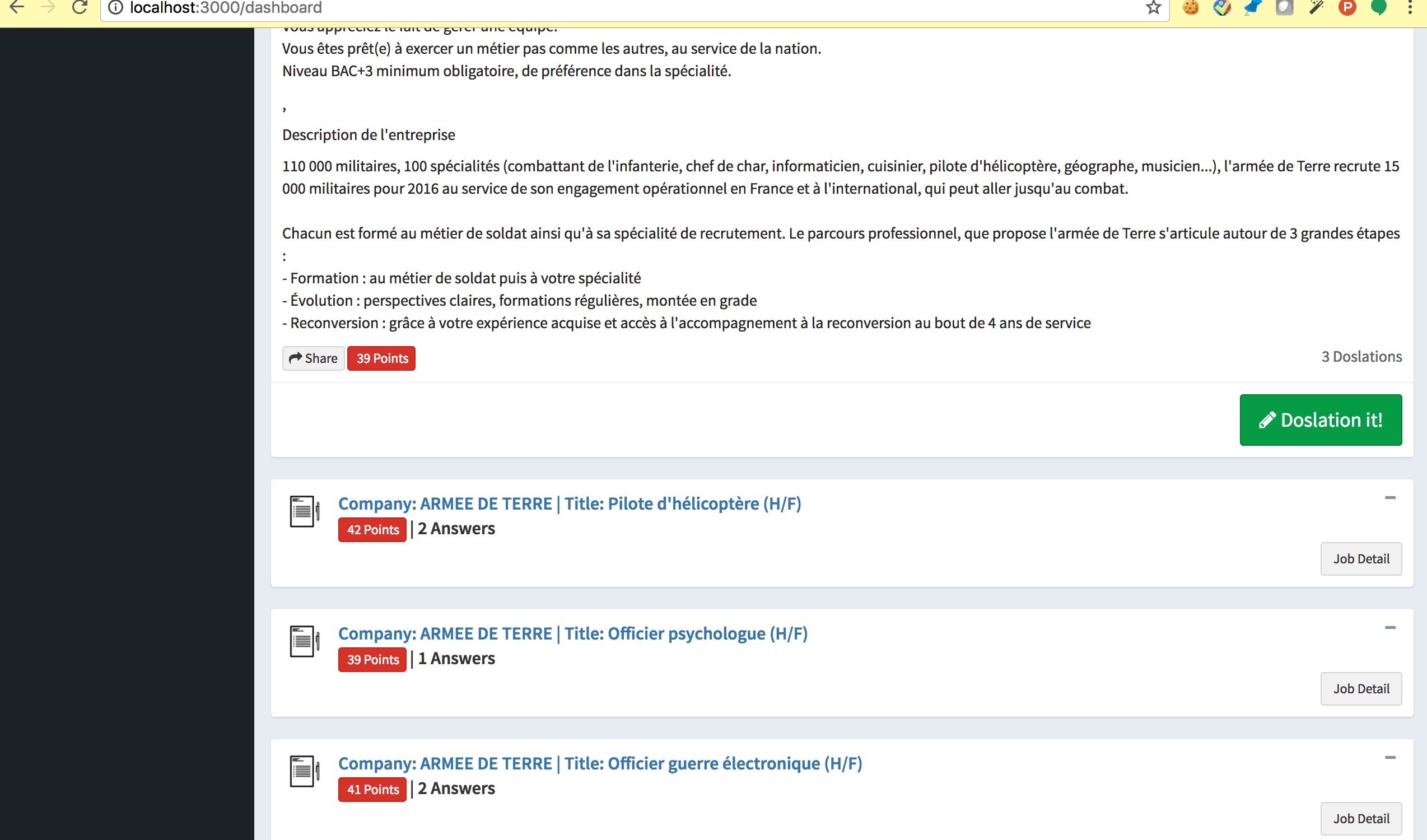This screenshot has height=840, width=1427.
Task: Click the green chat bubble extension icon
Action: [1378, 7]
